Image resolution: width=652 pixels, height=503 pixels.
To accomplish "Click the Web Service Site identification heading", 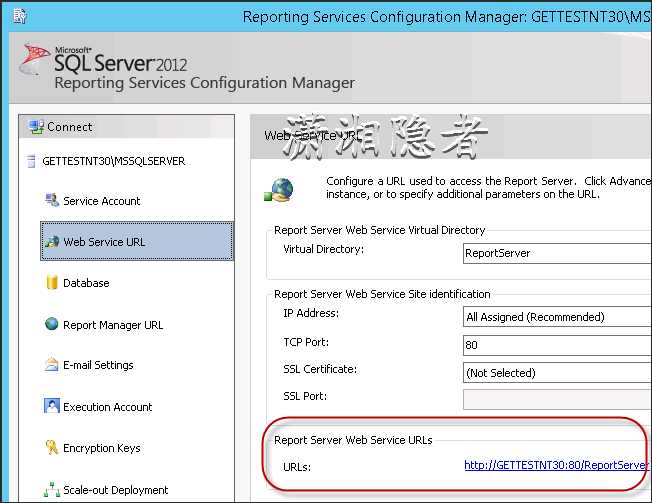I will (382, 294).
